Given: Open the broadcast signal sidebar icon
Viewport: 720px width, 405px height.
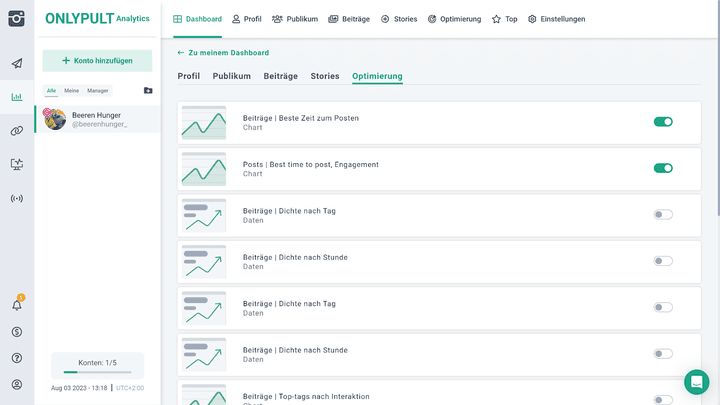Looking at the screenshot, I should click(x=17, y=198).
